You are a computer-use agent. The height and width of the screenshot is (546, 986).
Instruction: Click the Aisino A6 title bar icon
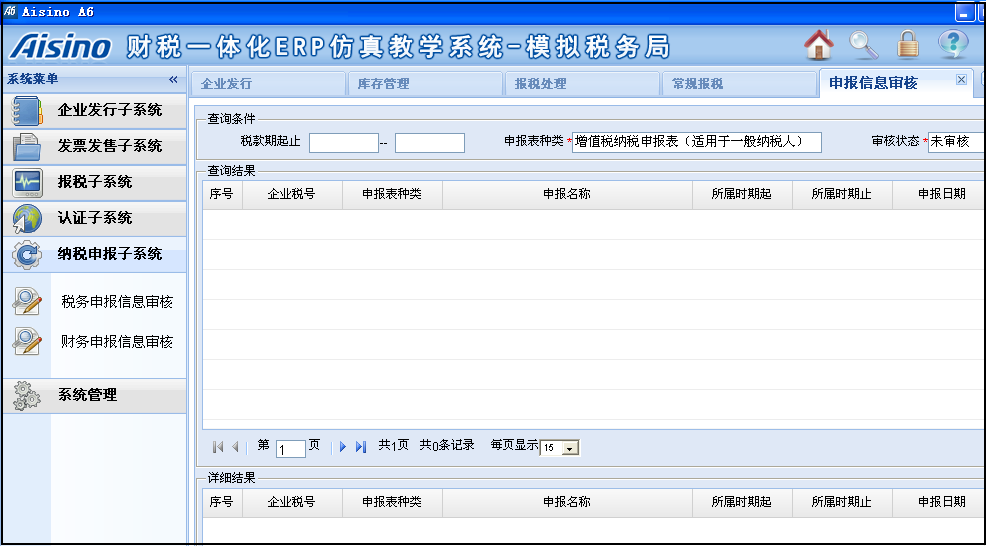coord(11,11)
